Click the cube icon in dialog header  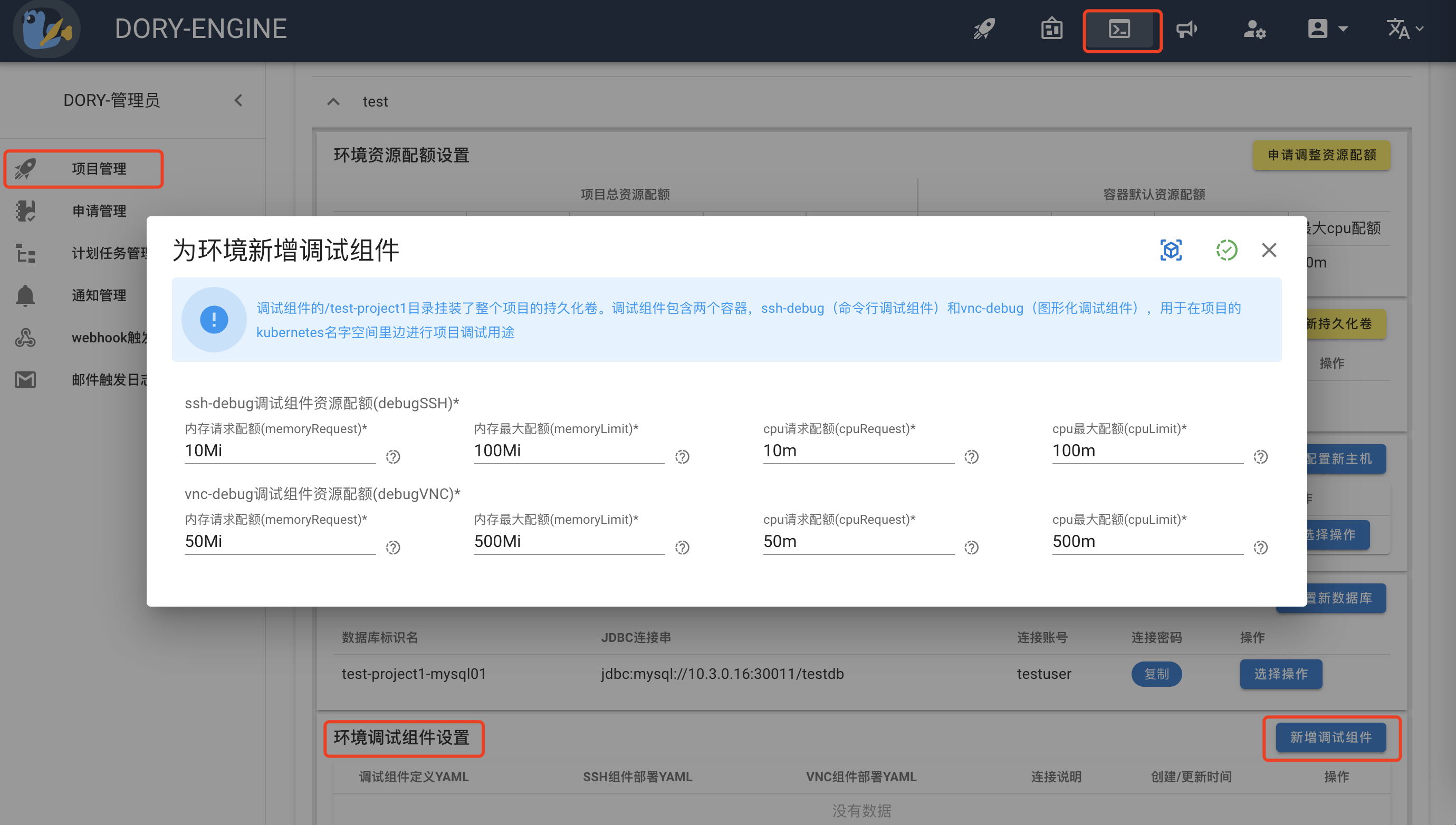click(x=1171, y=250)
